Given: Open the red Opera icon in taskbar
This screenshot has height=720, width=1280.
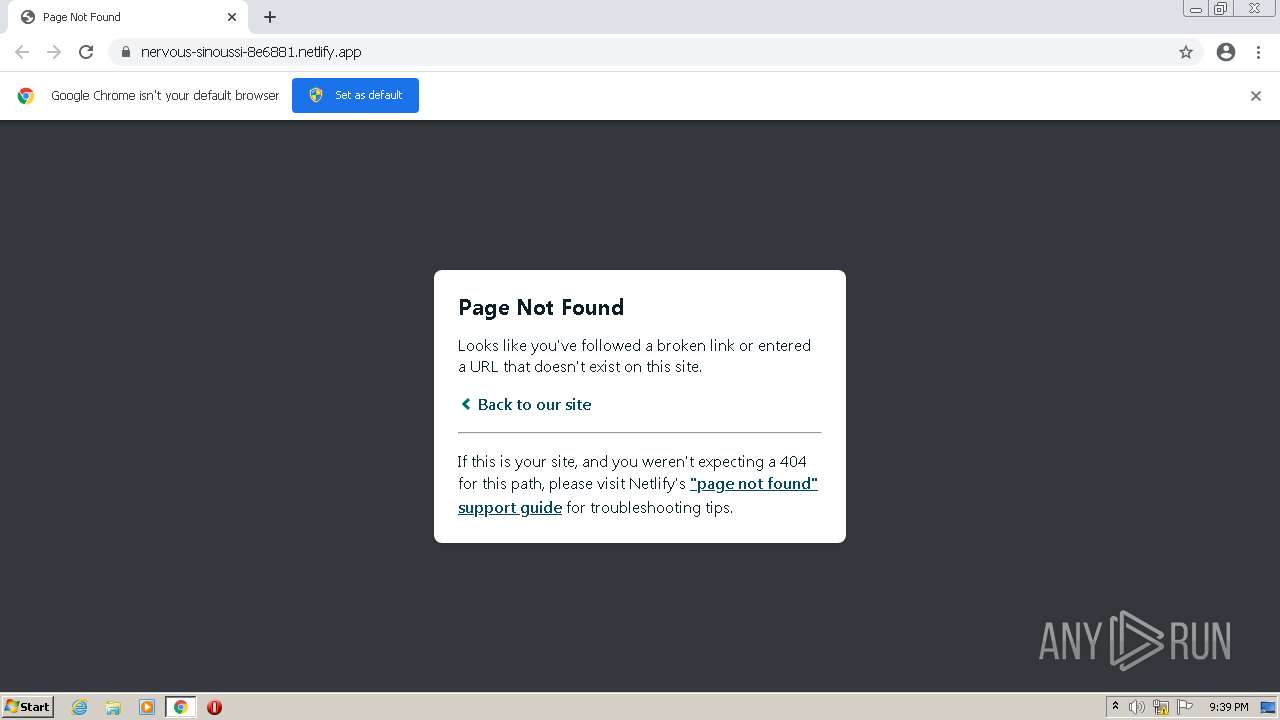Looking at the screenshot, I should [x=214, y=707].
